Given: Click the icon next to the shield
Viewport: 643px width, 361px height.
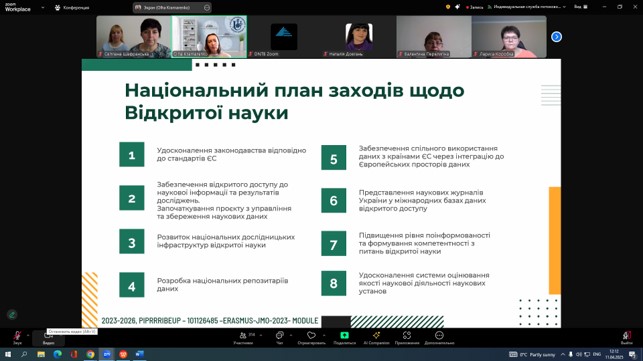Looking at the screenshot, I should tap(458, 7).
